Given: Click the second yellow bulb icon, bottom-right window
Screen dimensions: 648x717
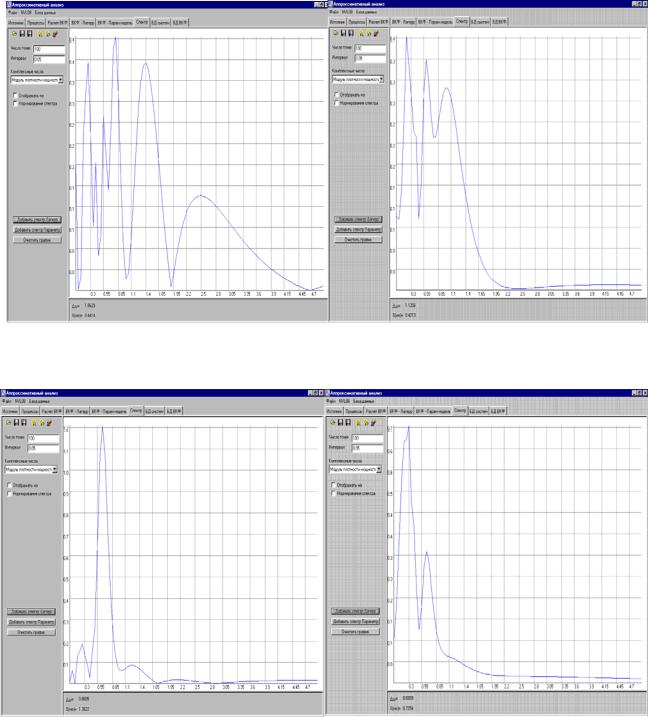Looking at the screenshot, I should tap(366, 422).
